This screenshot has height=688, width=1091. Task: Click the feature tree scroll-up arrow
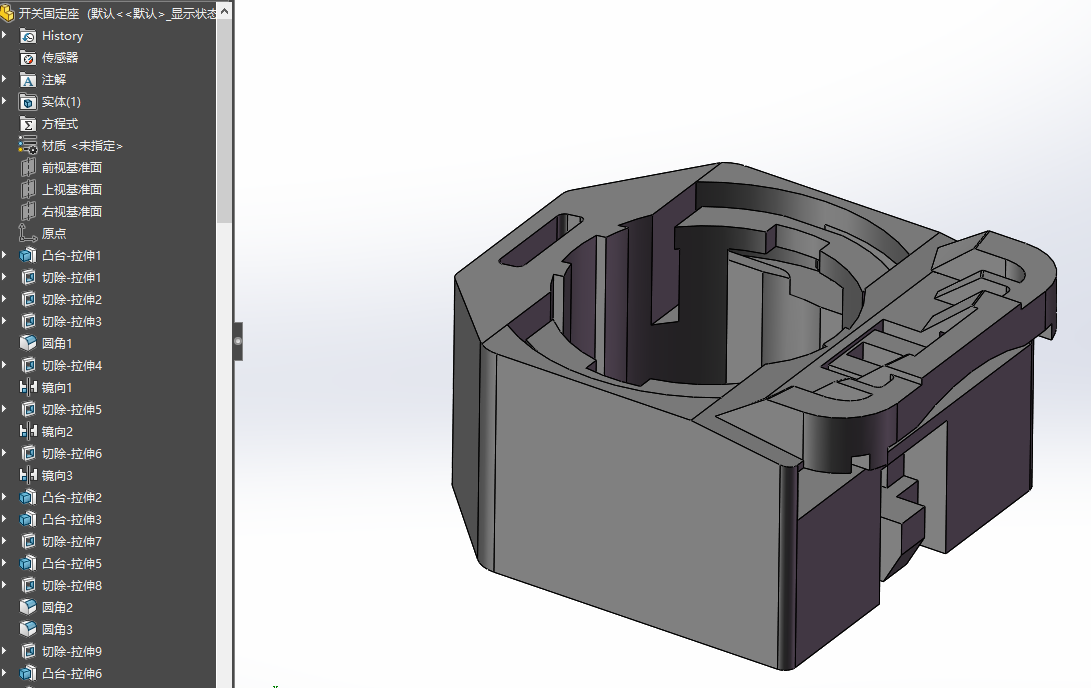click(224, 12)
